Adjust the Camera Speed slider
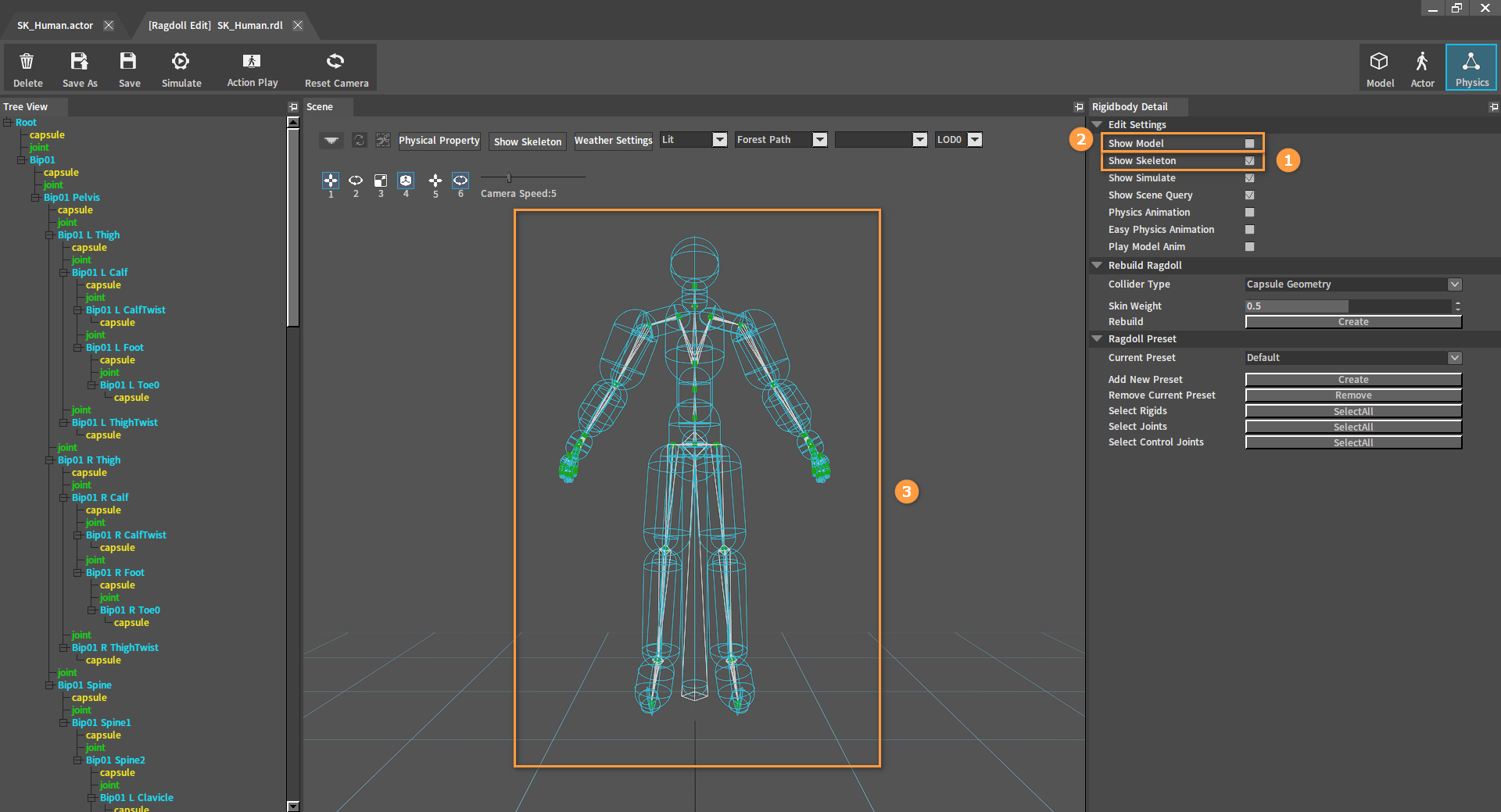Viewport: 1501px width, 812px height. 509,177
